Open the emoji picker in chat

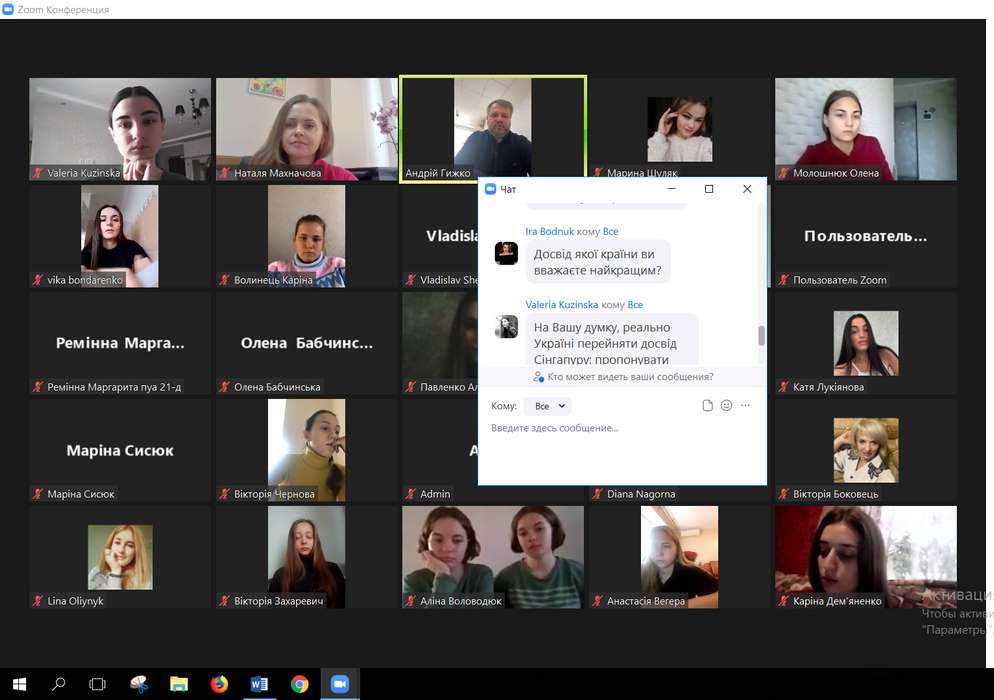[x=727, y=406]
